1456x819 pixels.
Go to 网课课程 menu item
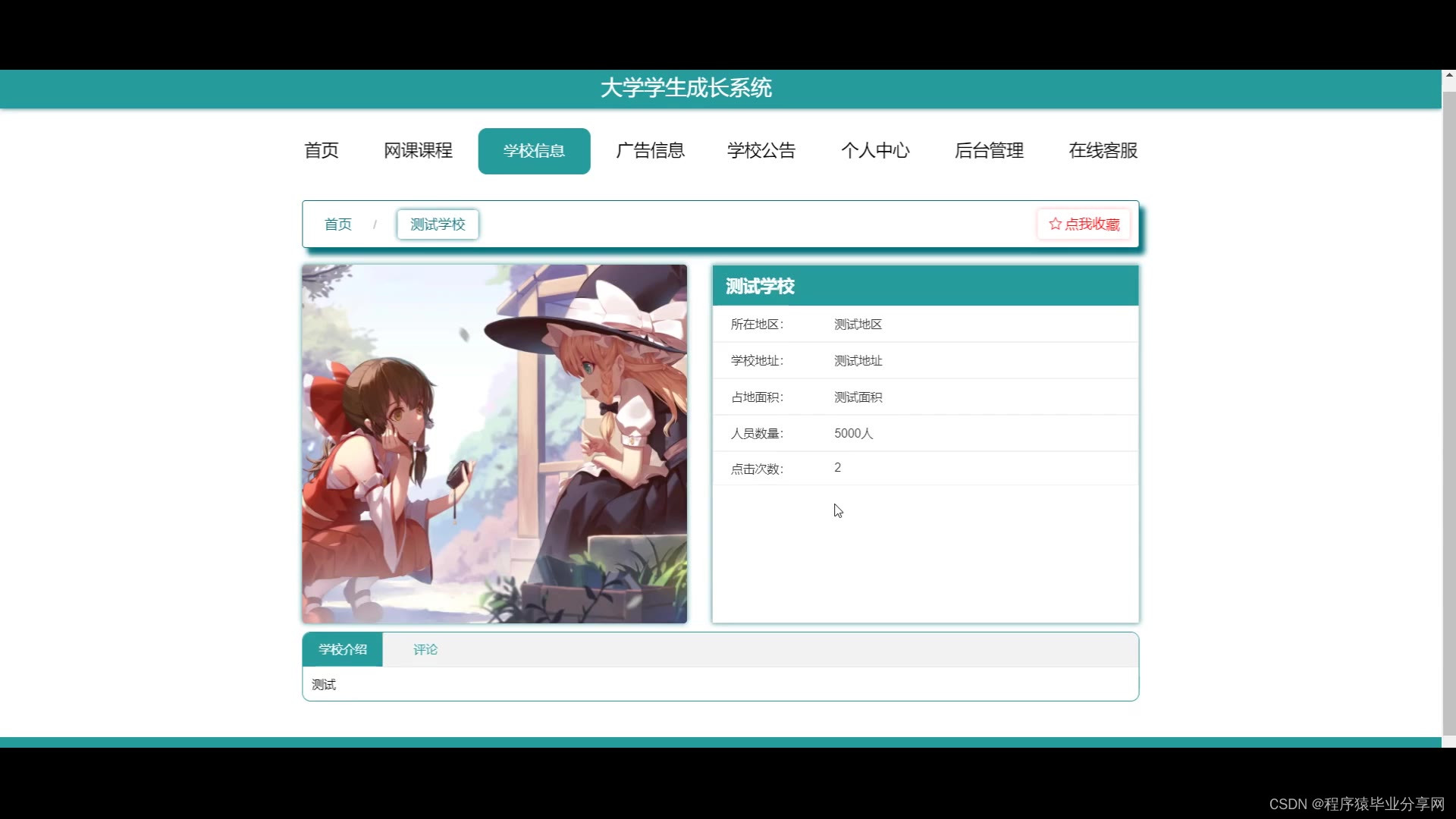[x=418, y=151]
